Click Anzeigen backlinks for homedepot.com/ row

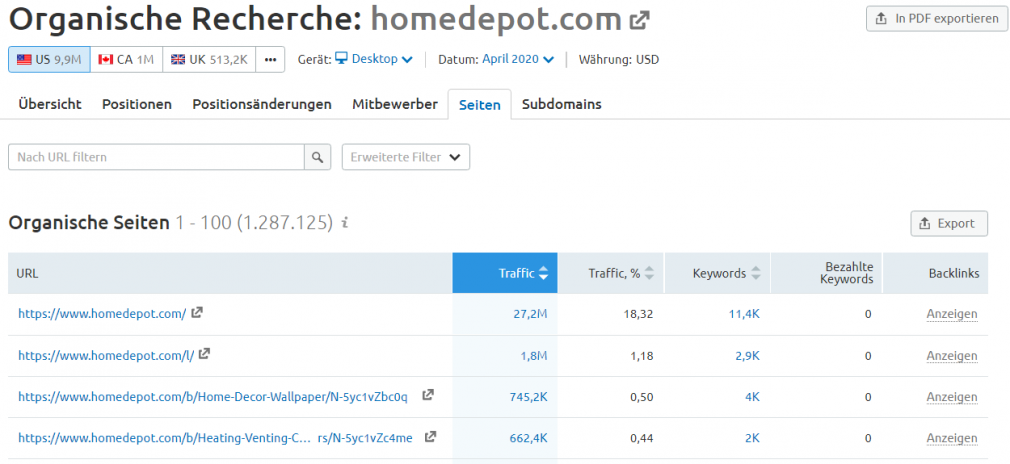point(952,314)
